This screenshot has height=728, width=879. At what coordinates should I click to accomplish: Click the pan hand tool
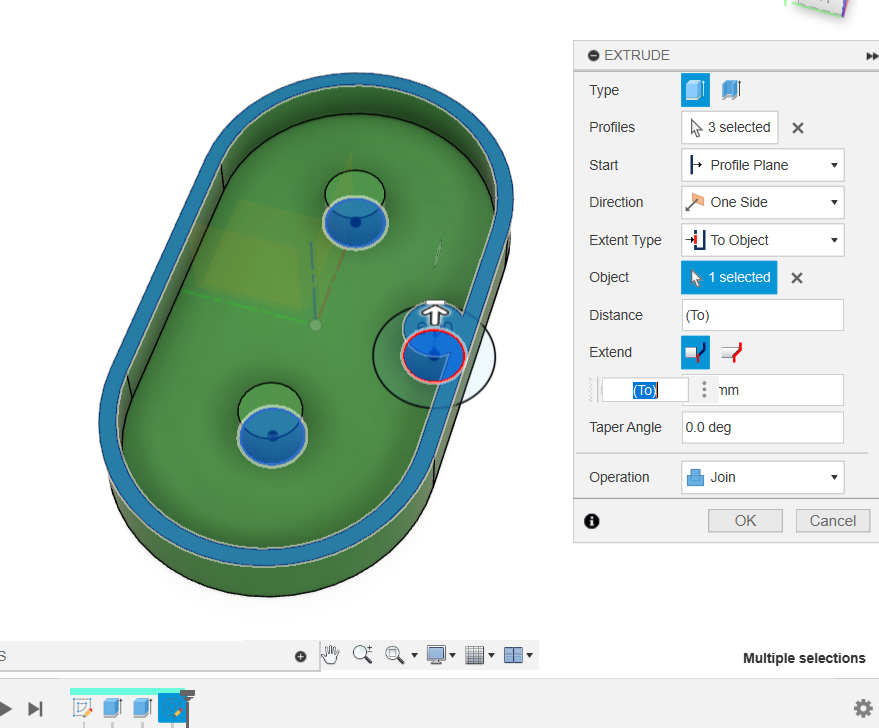(331, 655)
